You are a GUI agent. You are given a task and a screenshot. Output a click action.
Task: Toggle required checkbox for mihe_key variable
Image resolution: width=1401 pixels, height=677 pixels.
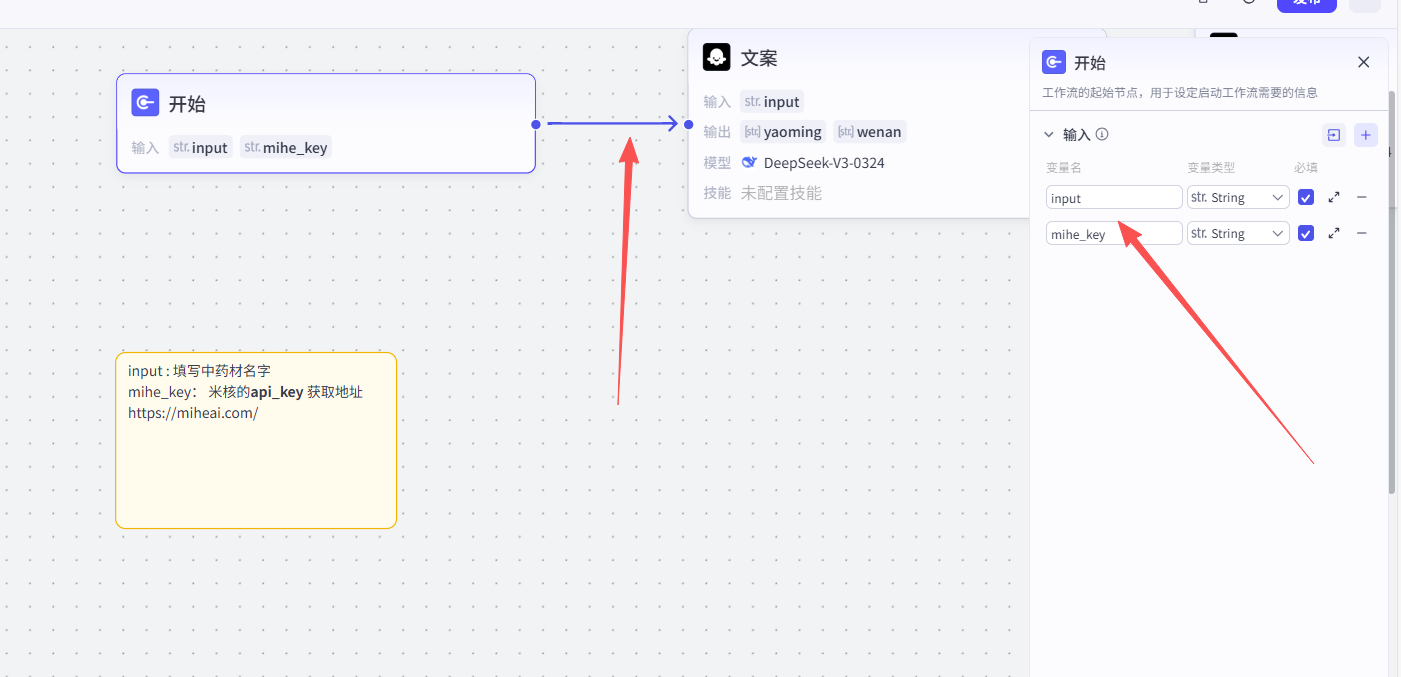(1305, 233)
